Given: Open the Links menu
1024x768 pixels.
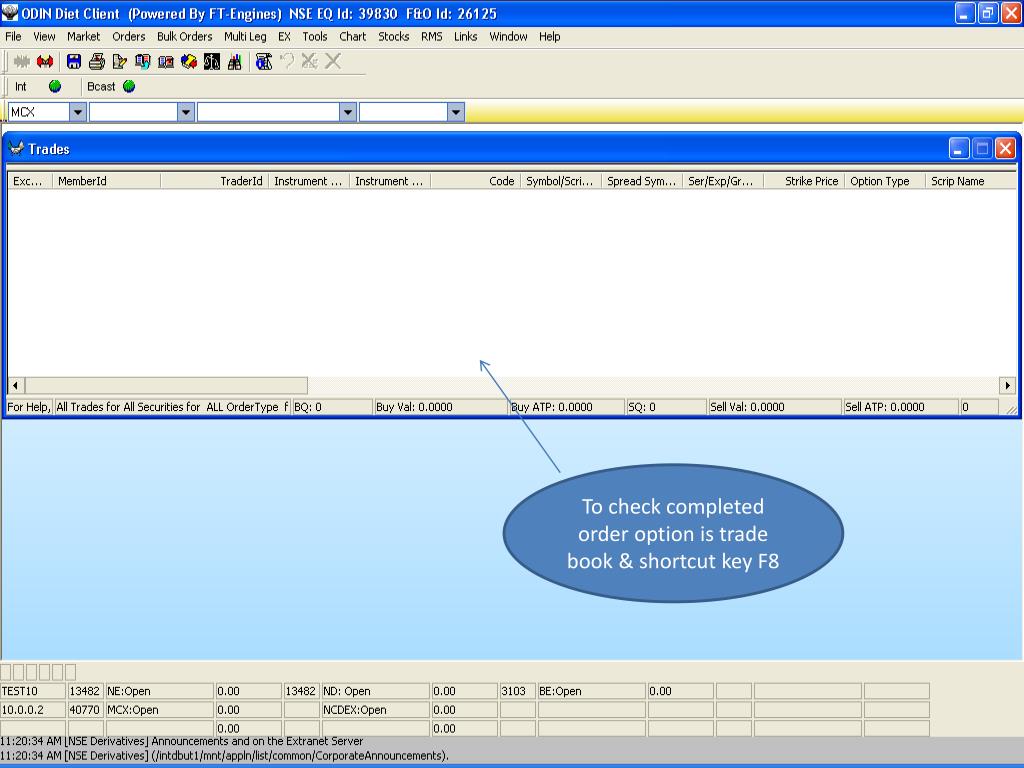Looking at the screenshot, I should [466, 37].
